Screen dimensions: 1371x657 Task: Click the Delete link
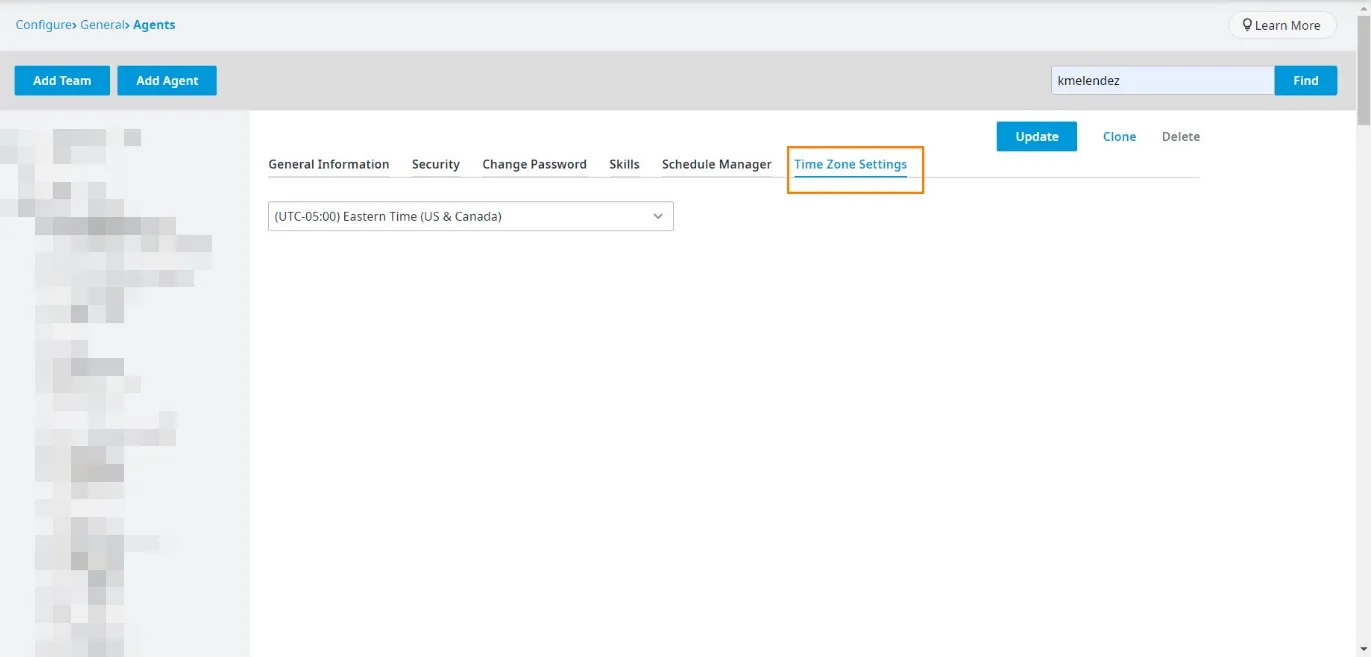(x=1181, y=137)
